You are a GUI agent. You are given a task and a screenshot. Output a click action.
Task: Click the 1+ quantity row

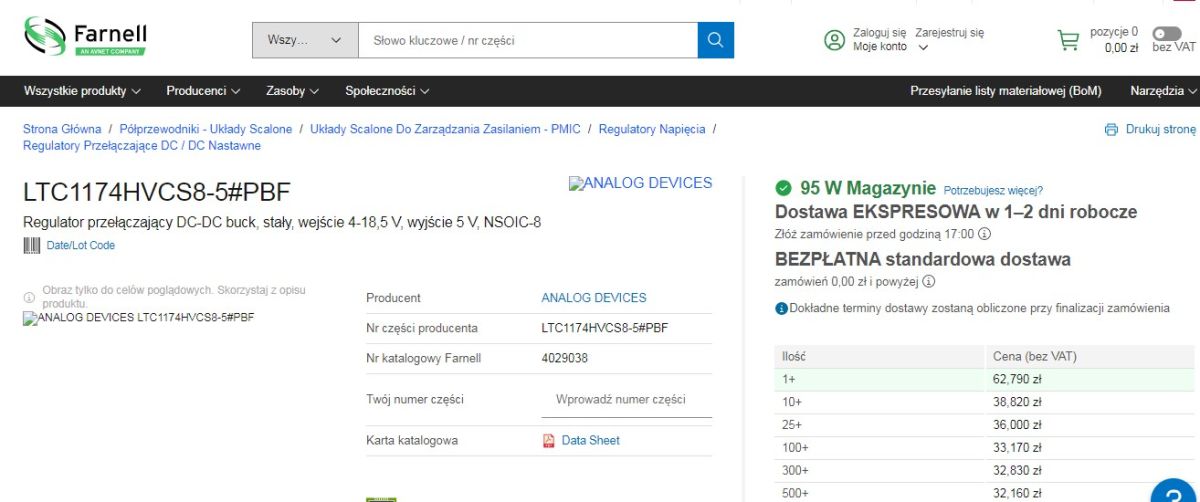tap(985, 379)
